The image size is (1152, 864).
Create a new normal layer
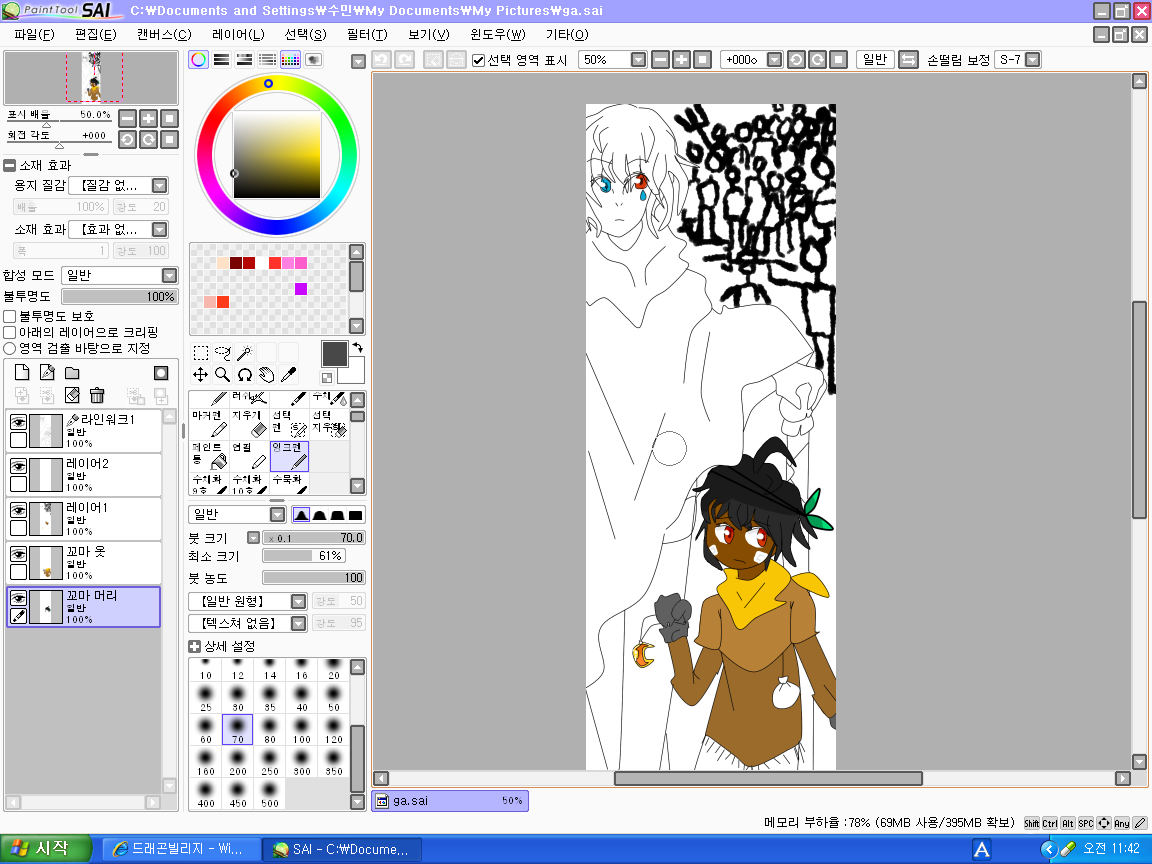[x=22, y=373]
